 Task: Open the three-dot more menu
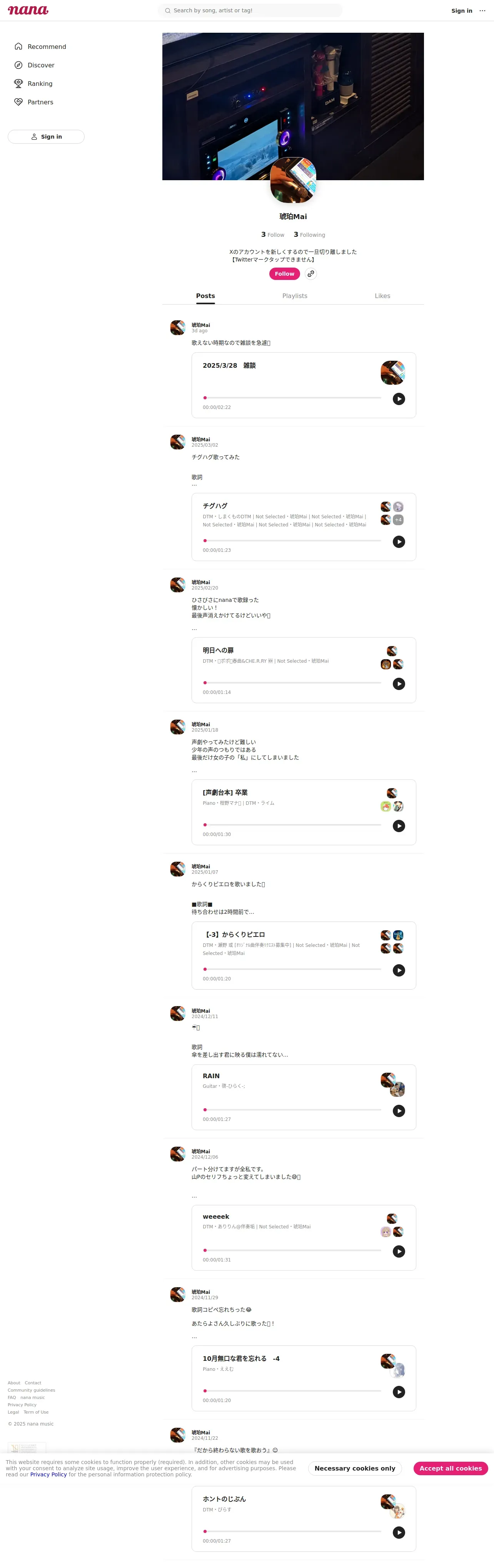[482, 10]
